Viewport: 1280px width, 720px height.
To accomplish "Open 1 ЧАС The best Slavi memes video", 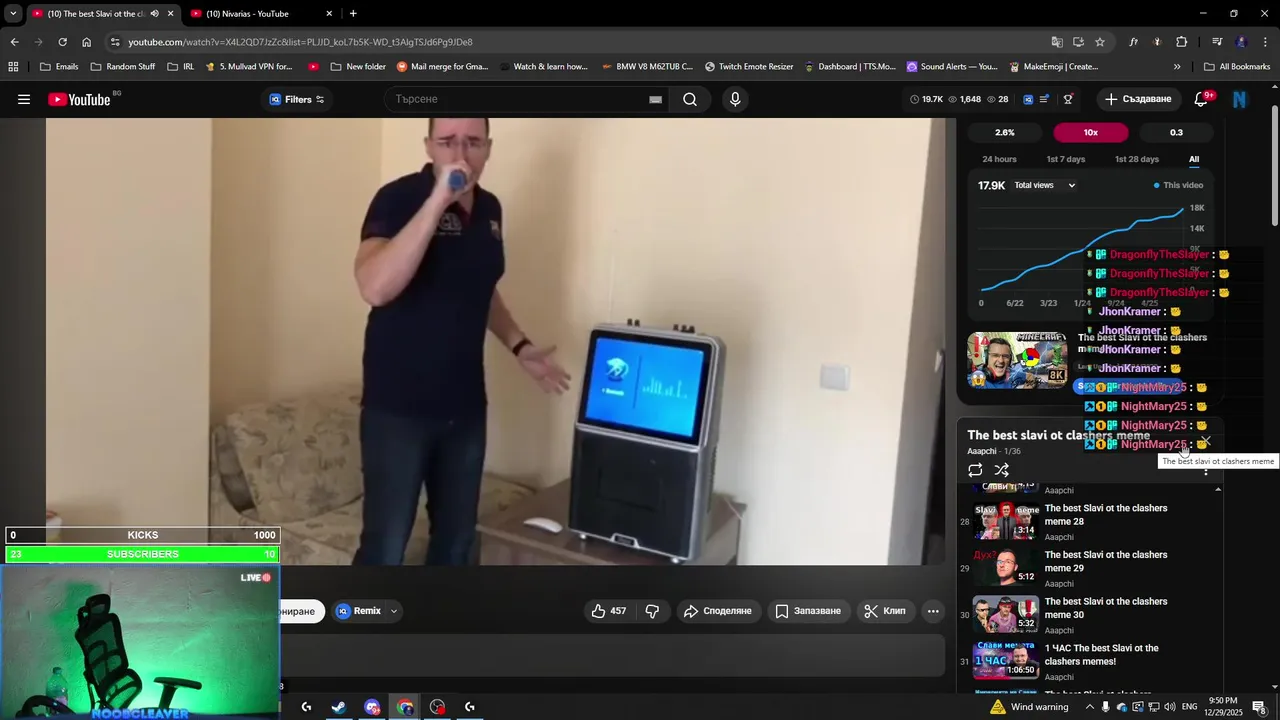I will [x=1101, y=654].
